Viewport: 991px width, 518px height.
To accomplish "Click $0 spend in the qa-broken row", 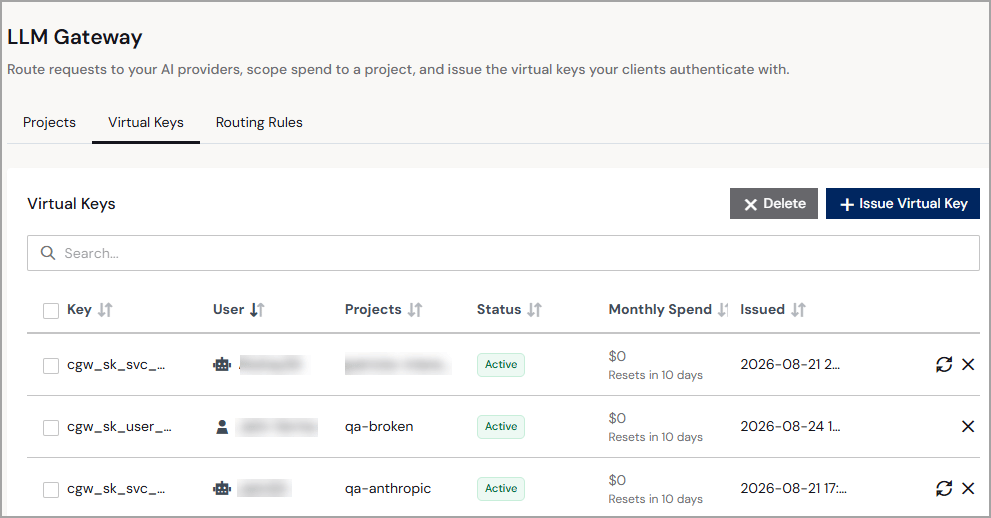I will coord(617,418).
